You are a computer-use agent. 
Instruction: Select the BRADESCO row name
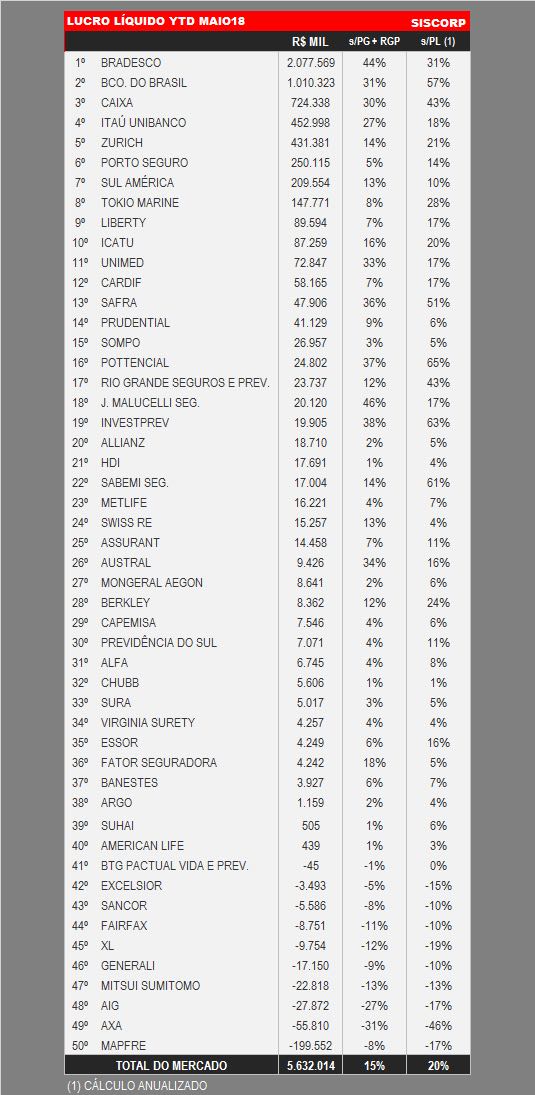point(131,63)
